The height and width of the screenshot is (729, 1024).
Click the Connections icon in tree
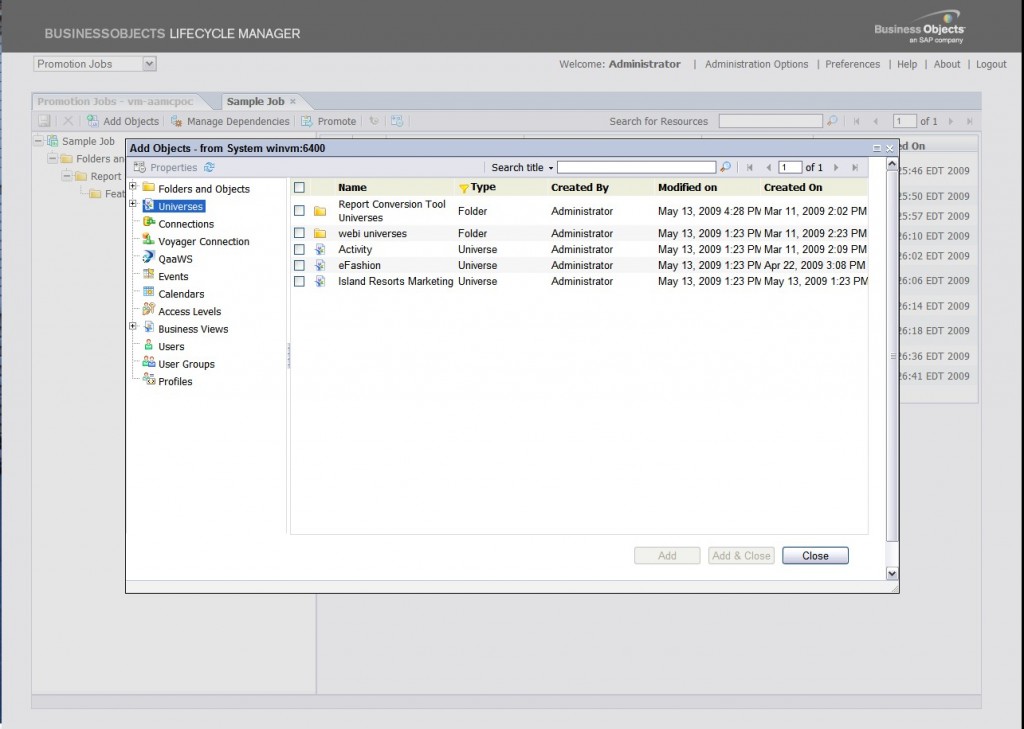coord(148,223)
